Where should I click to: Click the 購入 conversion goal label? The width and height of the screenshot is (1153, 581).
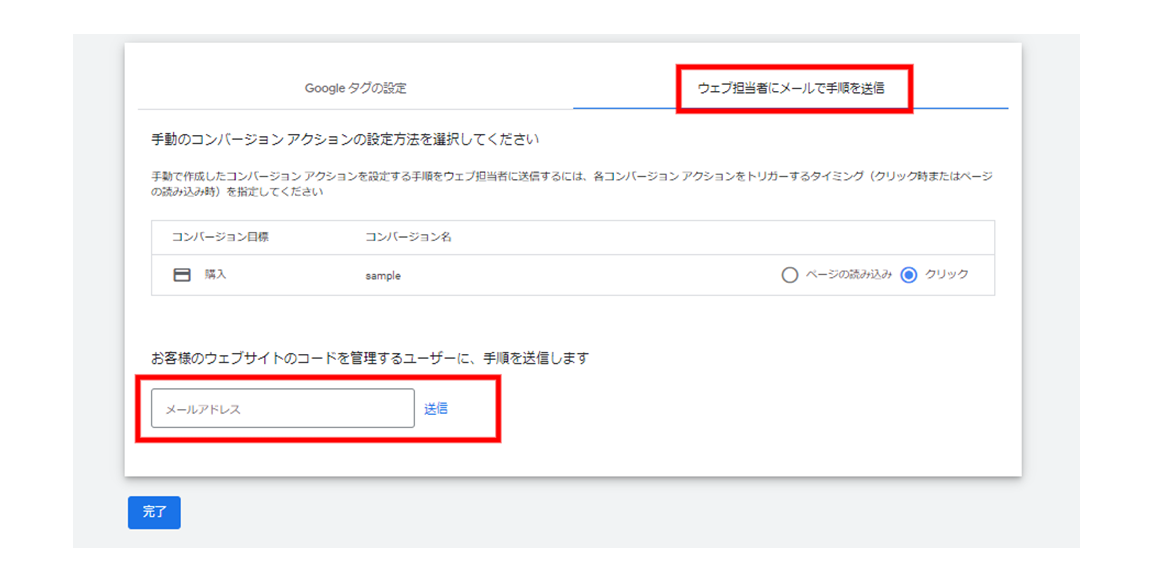pyautogui.click(x=216, y=274)
